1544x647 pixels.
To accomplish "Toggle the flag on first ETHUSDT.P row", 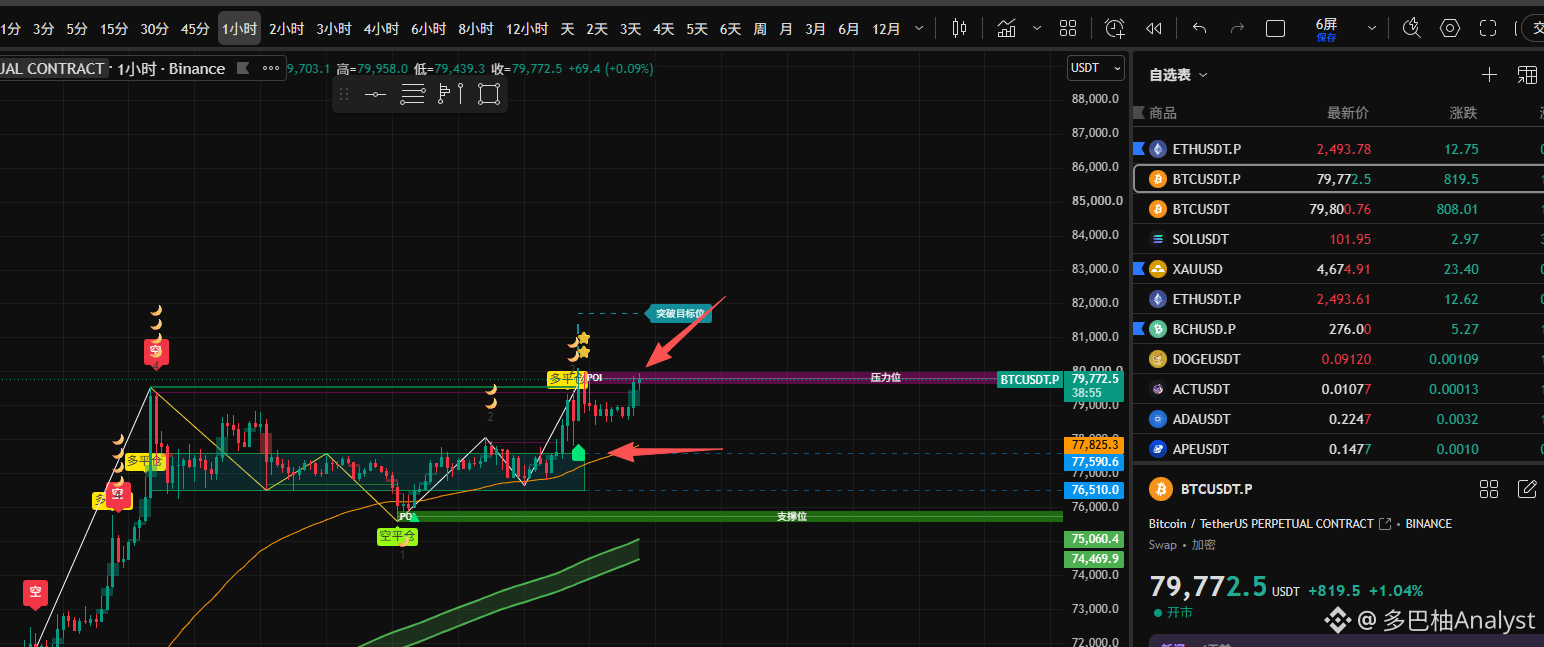I will (x=1138, y=149).
